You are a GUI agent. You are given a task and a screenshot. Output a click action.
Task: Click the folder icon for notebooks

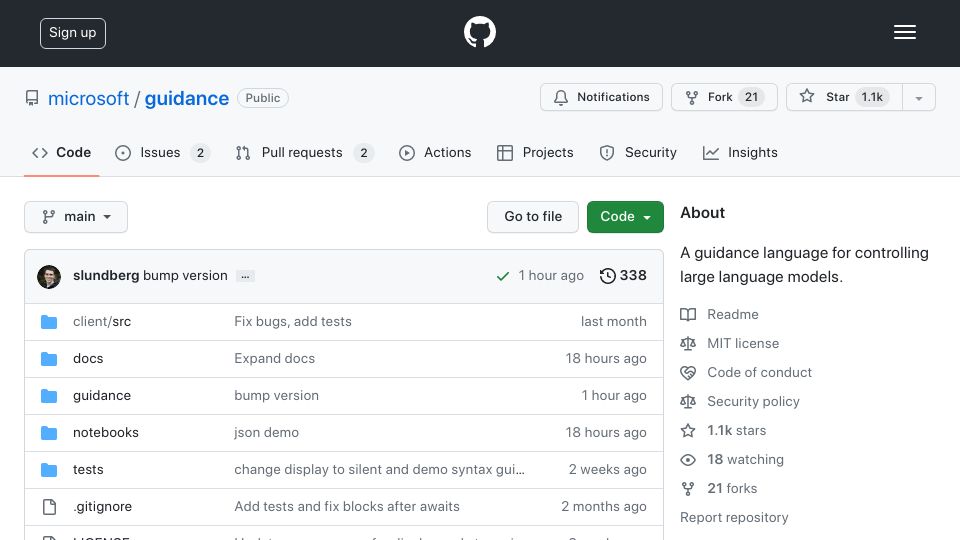click(49, 433)
